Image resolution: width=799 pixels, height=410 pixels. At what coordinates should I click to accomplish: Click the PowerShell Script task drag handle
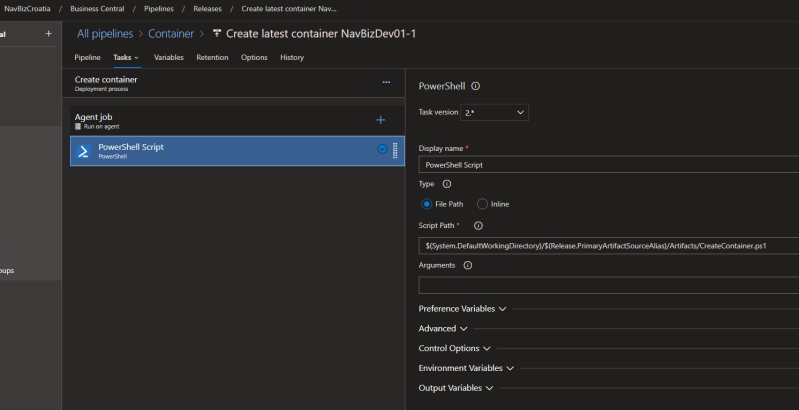395,151
